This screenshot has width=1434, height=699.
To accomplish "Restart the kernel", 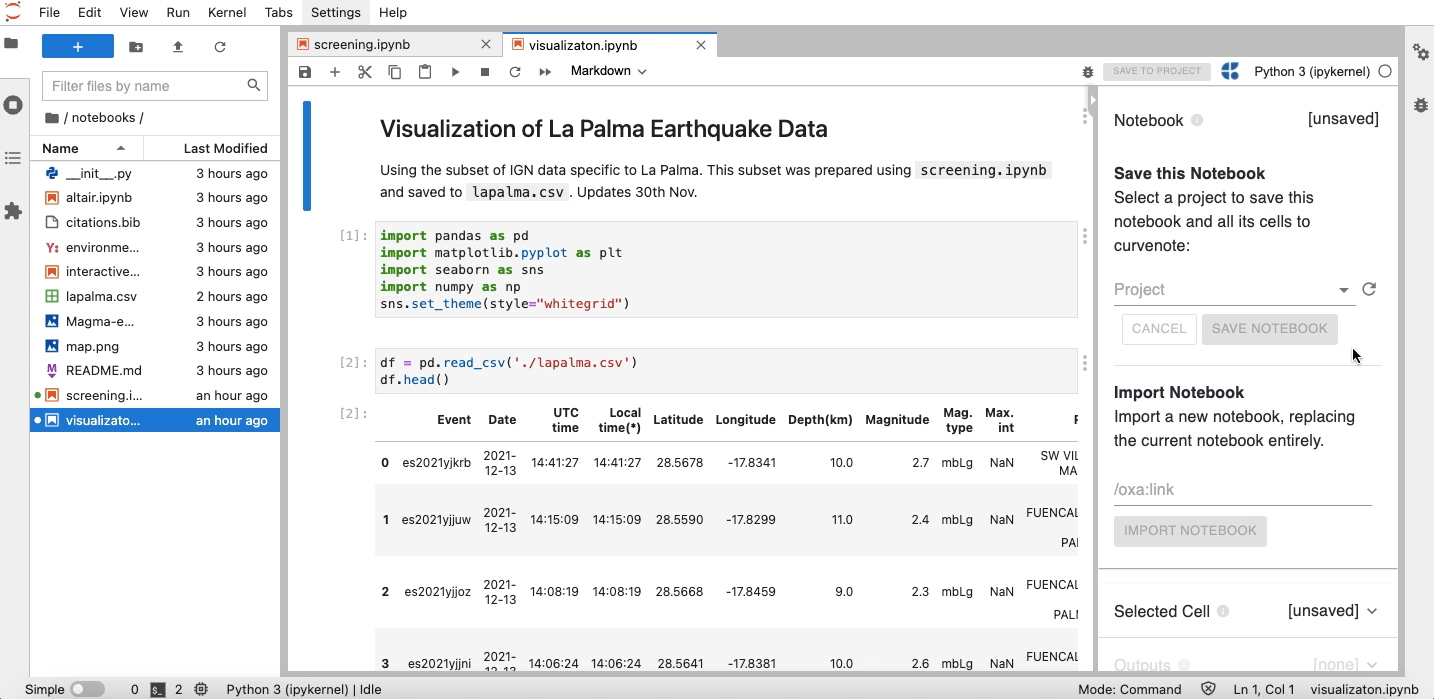I will point(515,72).
